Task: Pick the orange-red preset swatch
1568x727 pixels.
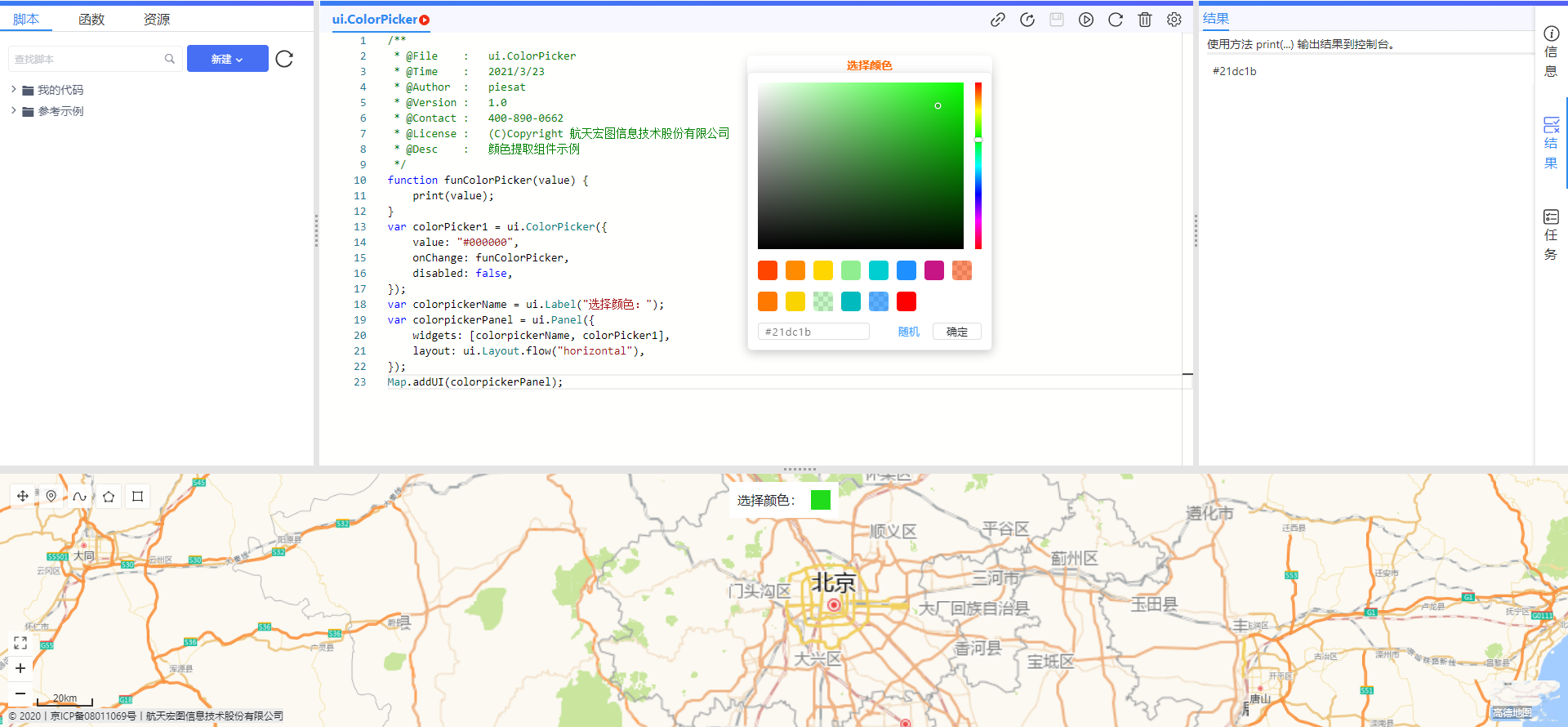Action: point(768,270)
